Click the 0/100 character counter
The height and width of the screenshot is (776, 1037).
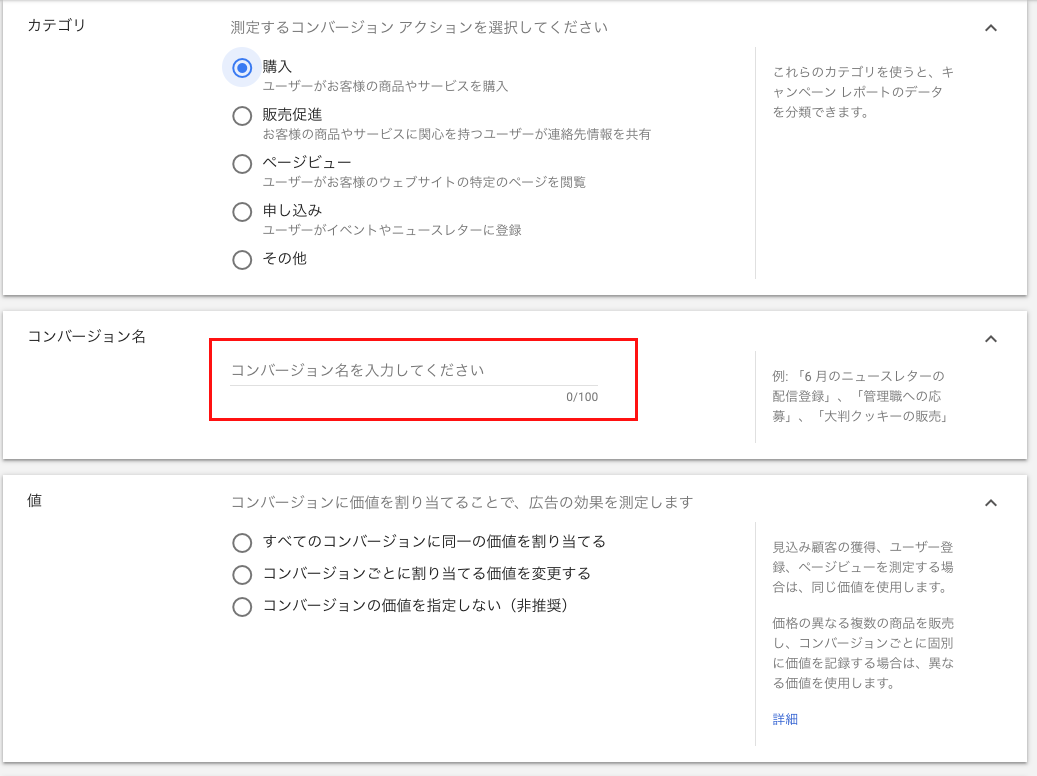tap(581, 397)
